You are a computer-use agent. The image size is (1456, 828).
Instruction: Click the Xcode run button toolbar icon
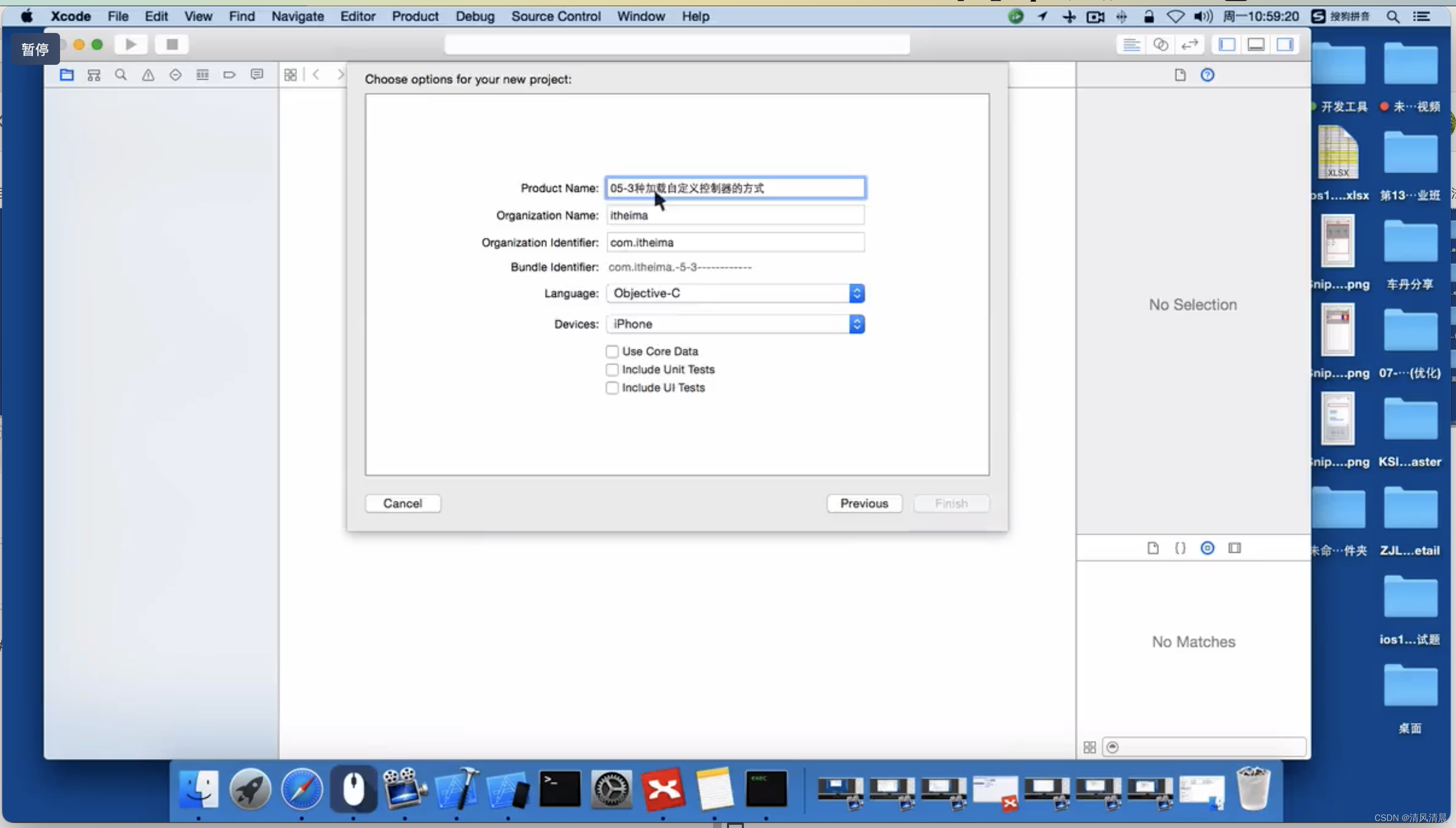[131, 44]
